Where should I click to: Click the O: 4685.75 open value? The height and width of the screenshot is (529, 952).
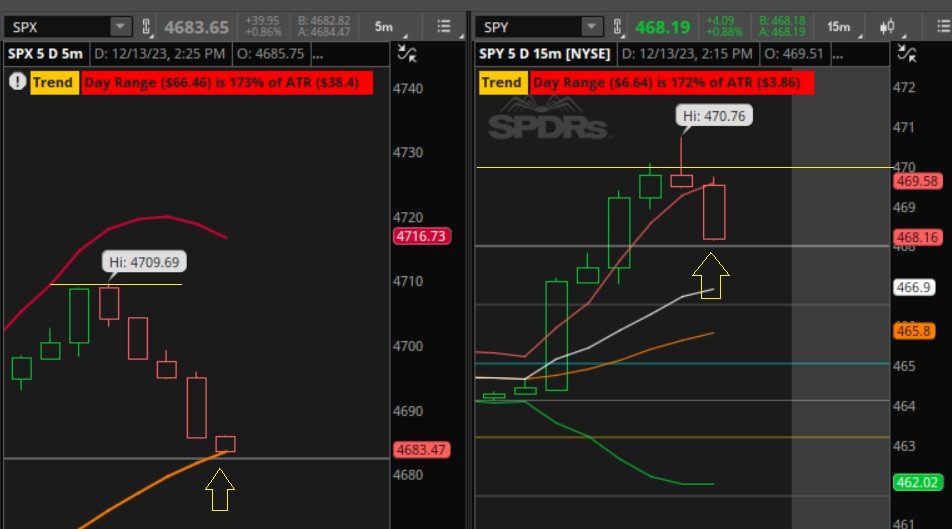click(270, 53)
